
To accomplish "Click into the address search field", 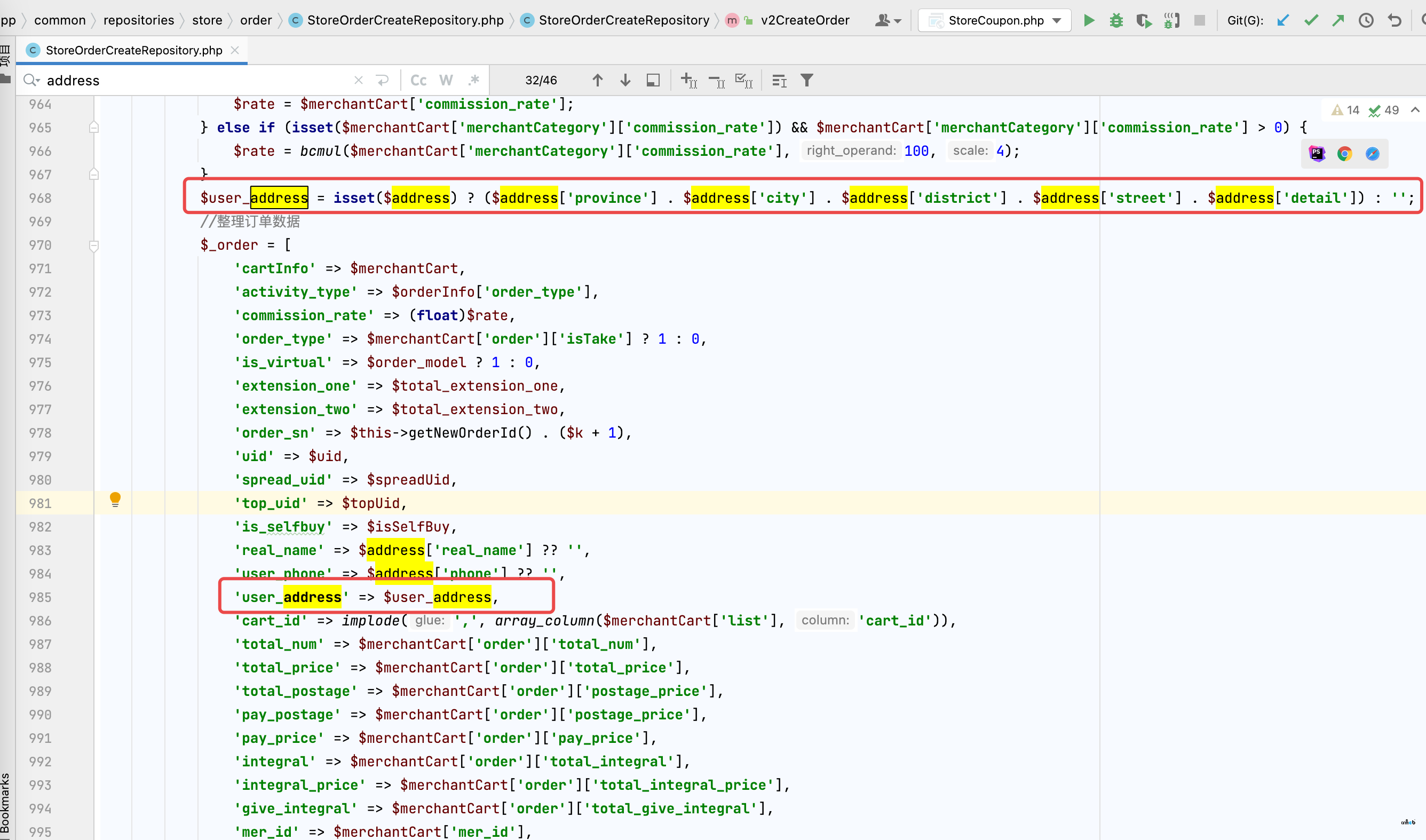I will [198, 81].
